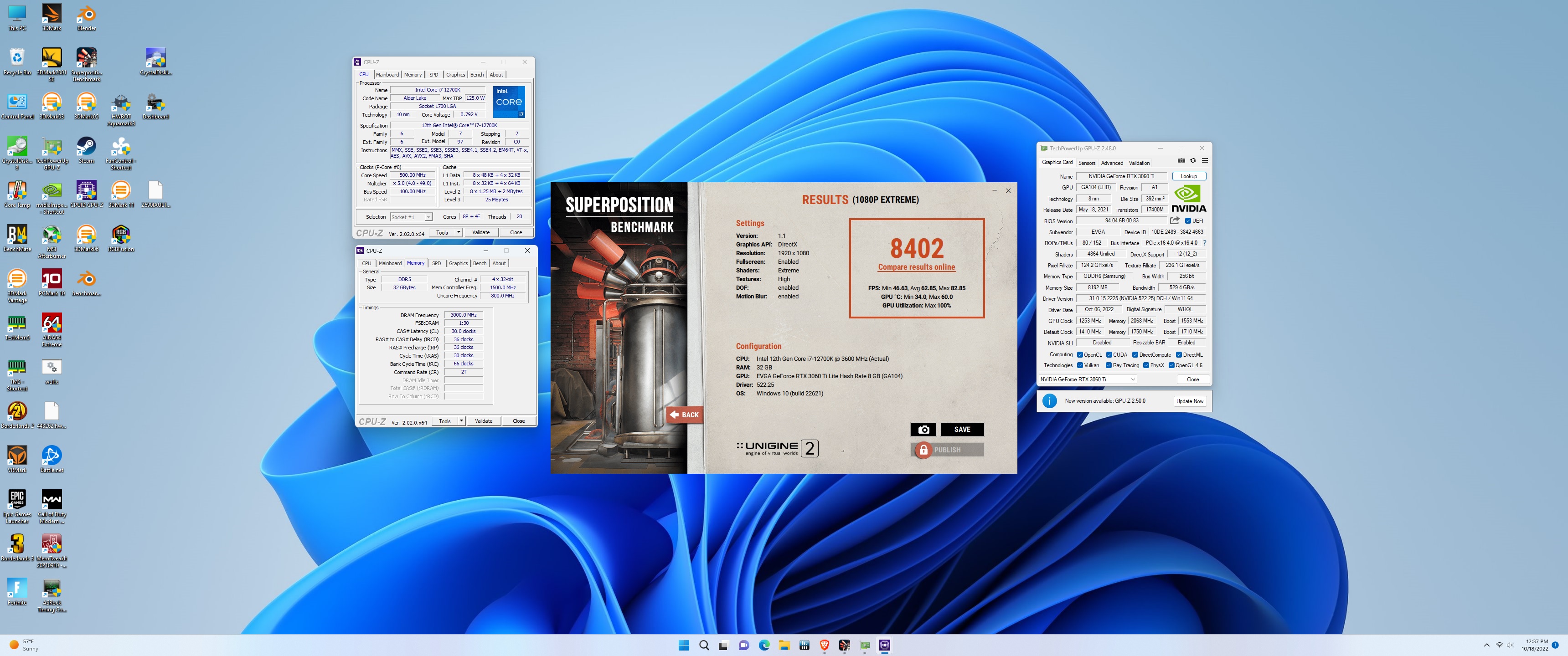1568x656 pixels.
Task: Open the CPUID CPU-Z desktop shortcut
Action: click(87, 195)
